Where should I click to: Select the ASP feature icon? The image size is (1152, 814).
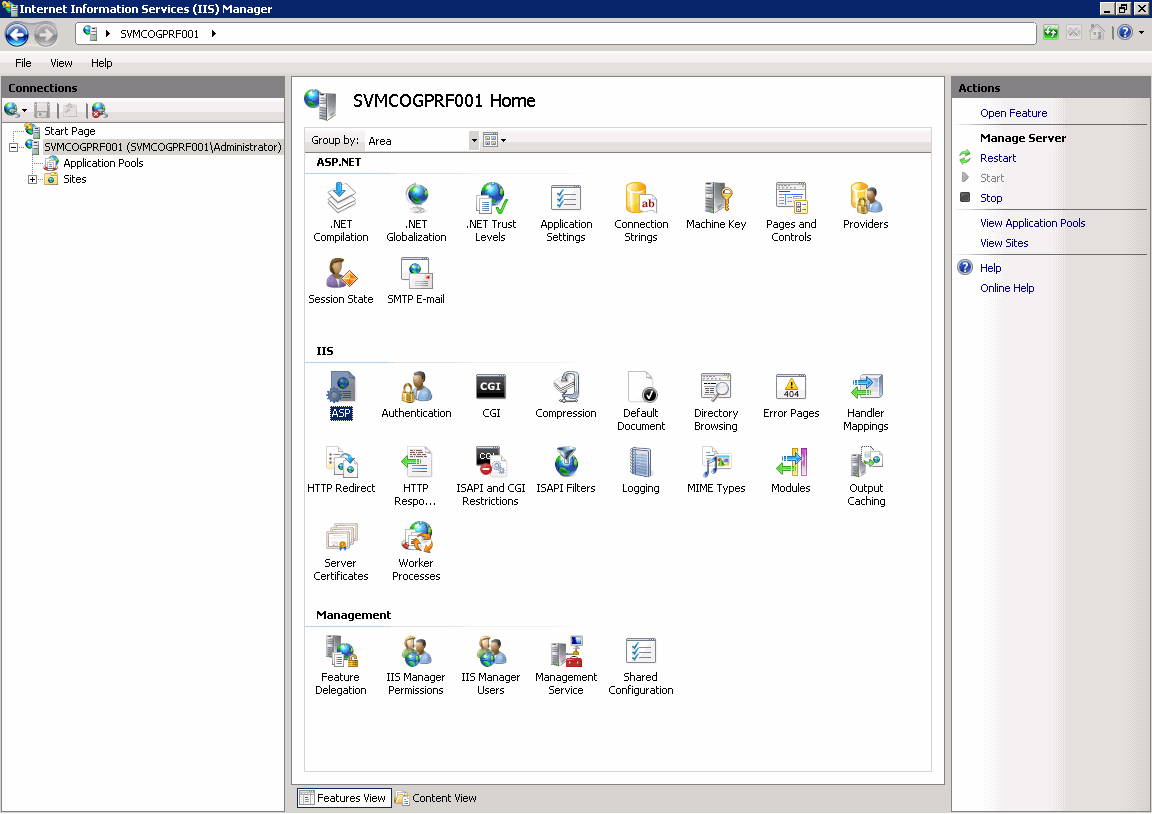[x=341, y=395]
